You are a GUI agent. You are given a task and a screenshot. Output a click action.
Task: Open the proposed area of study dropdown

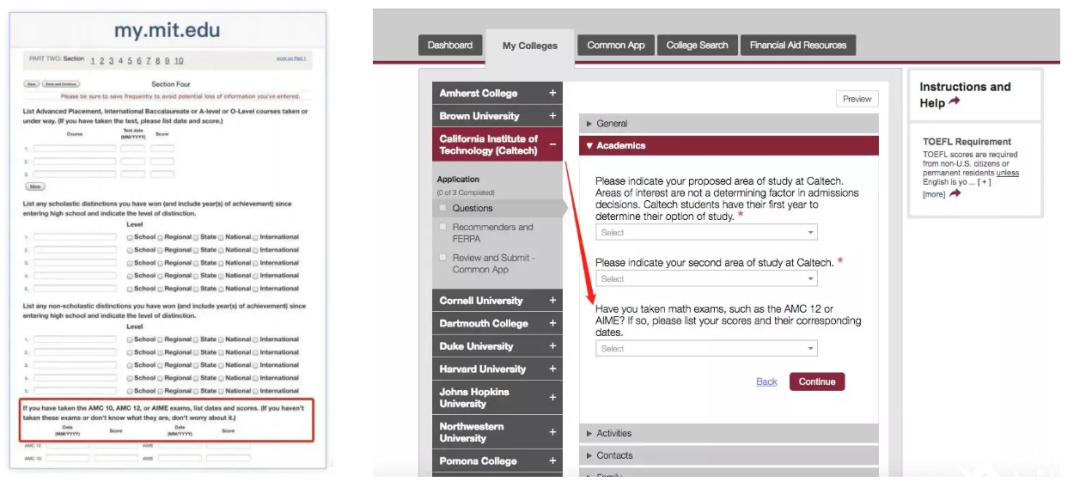707,232
